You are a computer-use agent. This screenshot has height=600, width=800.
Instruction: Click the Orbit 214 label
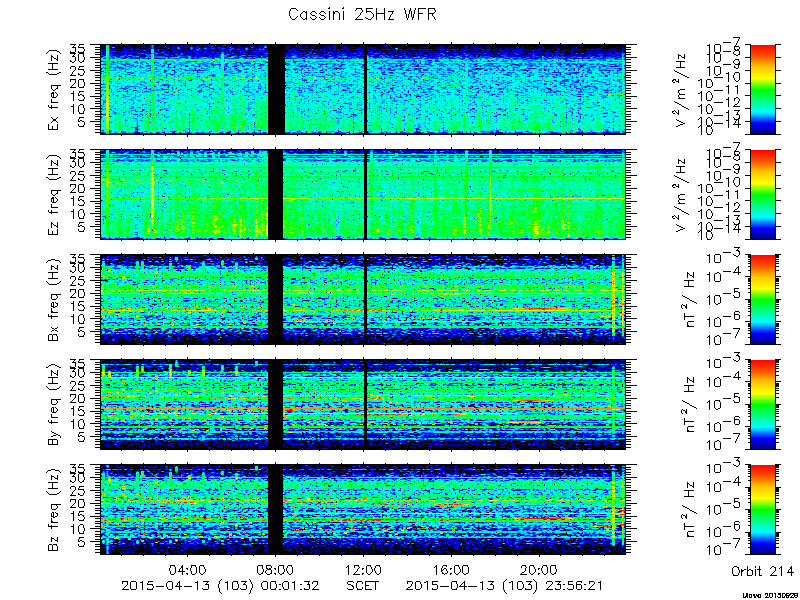point(762,570)
